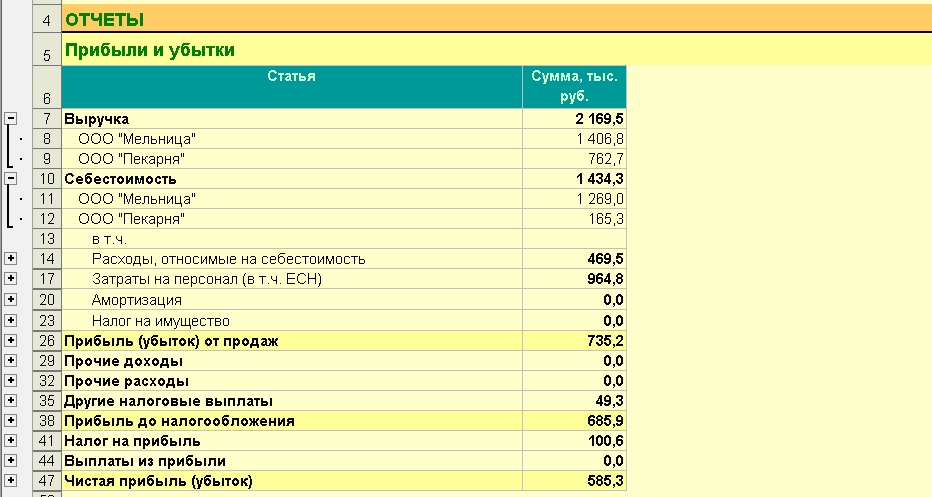Select row 13 header
This screenshot has width=932, height=497.
click(x=47, y=239)
